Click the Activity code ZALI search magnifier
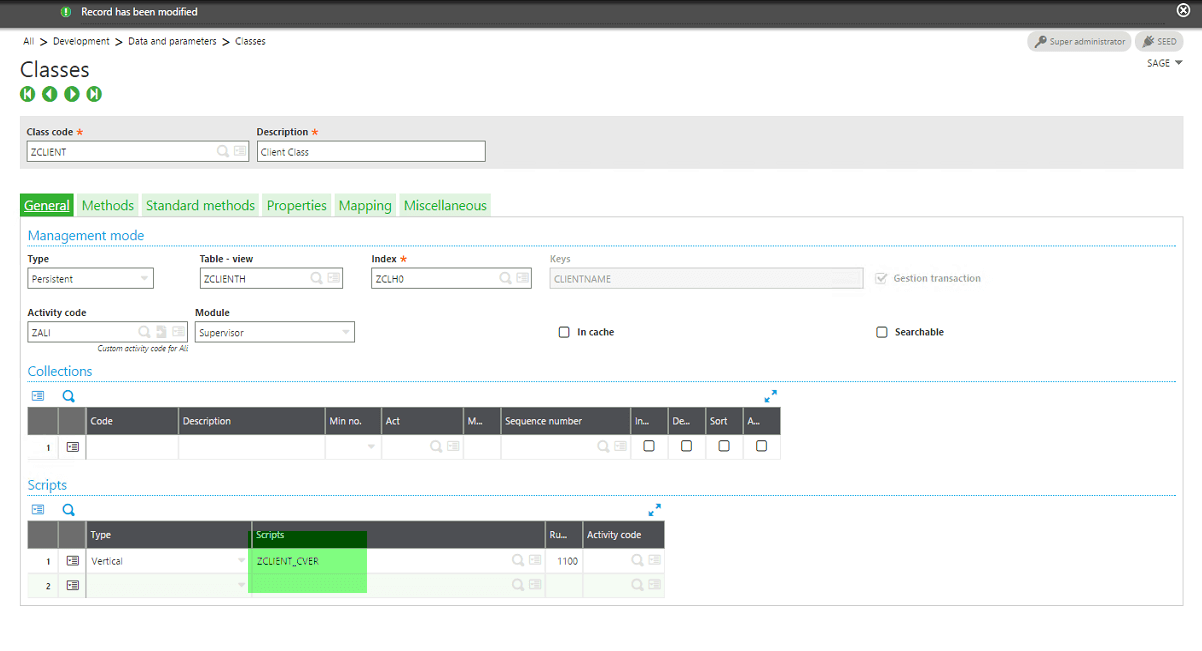Image resolution: width=1202 pixels, height=651 pixels. [x=144, y=332]
